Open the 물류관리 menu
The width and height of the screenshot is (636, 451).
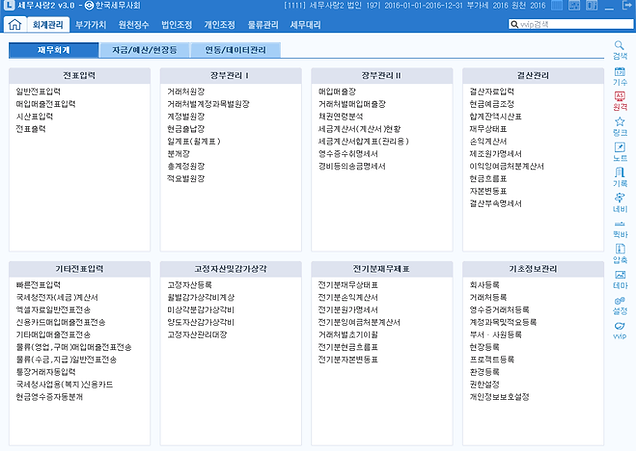[x=263, y=25]
